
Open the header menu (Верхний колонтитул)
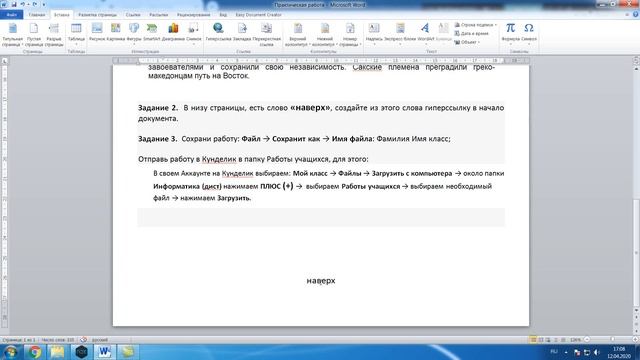[x=298, y=35]
